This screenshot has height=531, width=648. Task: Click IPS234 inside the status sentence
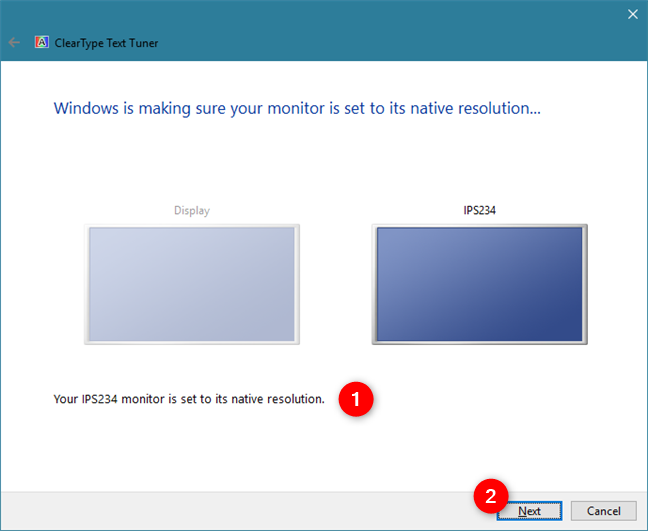(99, 399)
